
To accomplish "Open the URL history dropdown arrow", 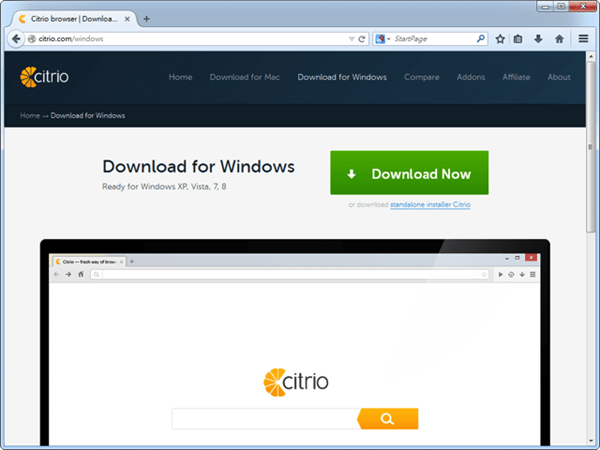I will [351, 39].
